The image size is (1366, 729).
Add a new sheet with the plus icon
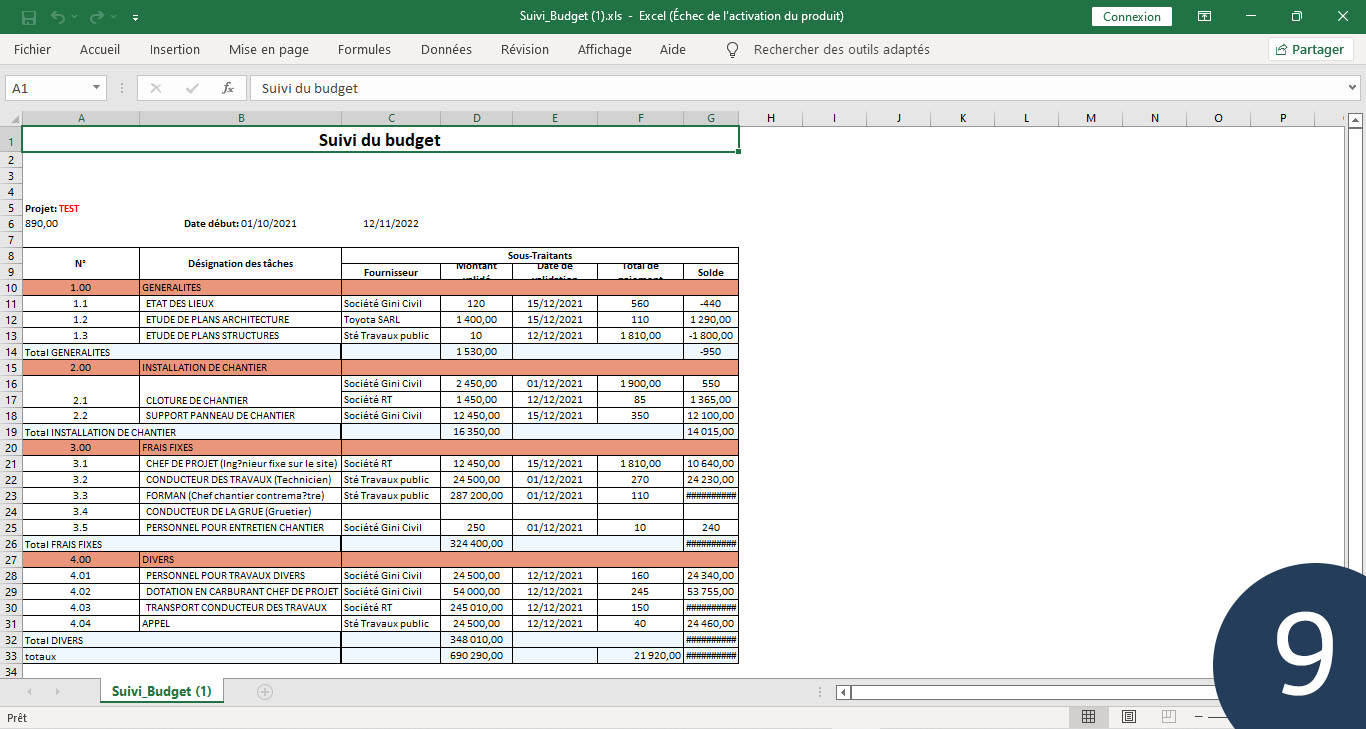click(x=265, y=691)
